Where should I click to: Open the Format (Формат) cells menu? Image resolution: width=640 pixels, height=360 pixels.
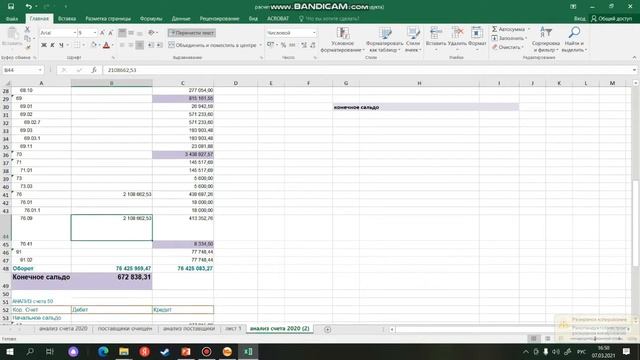pyautogui.click(x=477, y=38)
